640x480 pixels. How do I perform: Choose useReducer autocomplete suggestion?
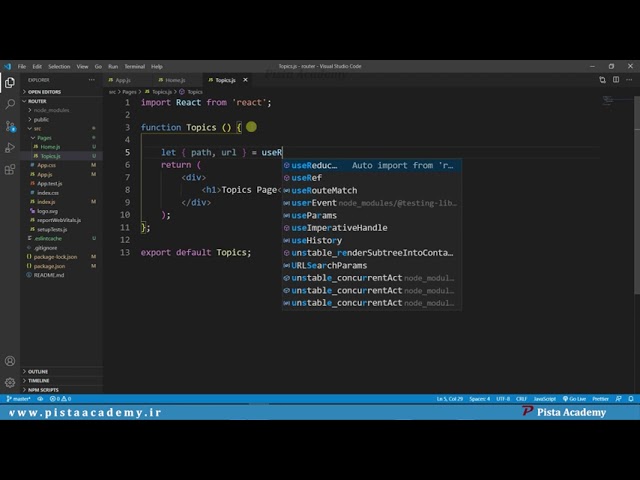pos(372,165)
